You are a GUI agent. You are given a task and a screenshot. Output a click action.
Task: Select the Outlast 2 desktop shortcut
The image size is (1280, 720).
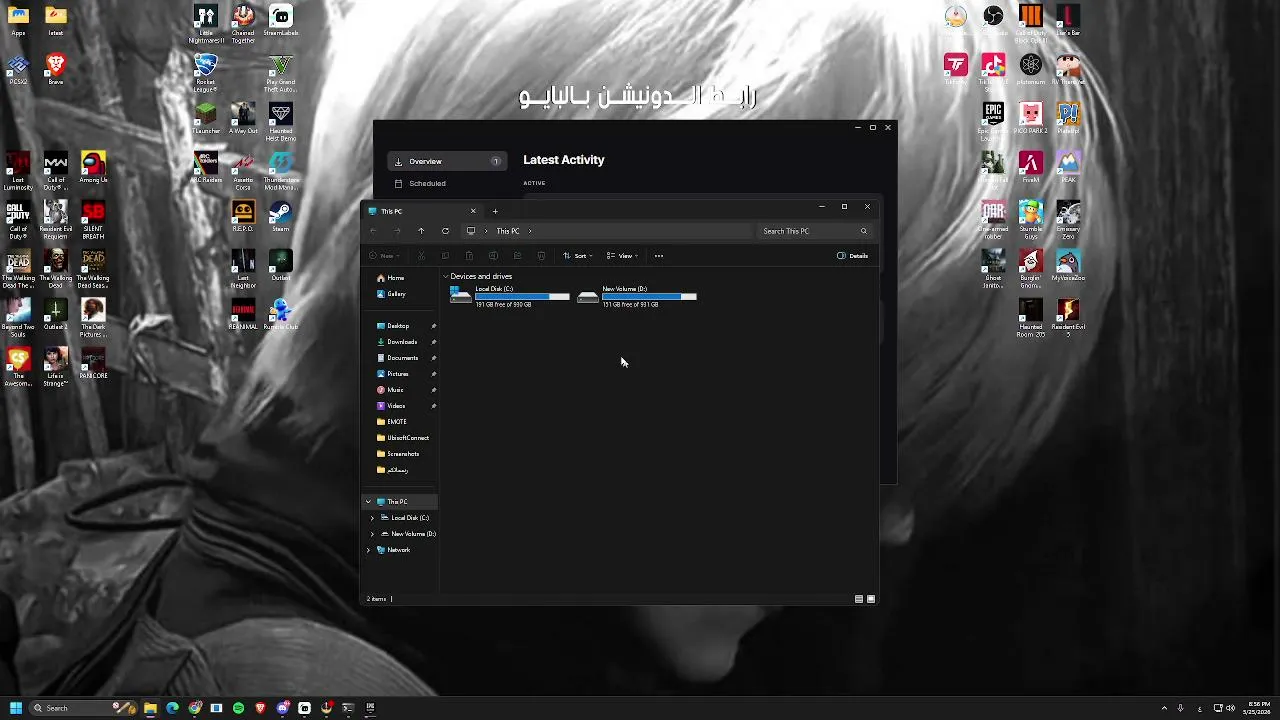click(x=56, y=314)
